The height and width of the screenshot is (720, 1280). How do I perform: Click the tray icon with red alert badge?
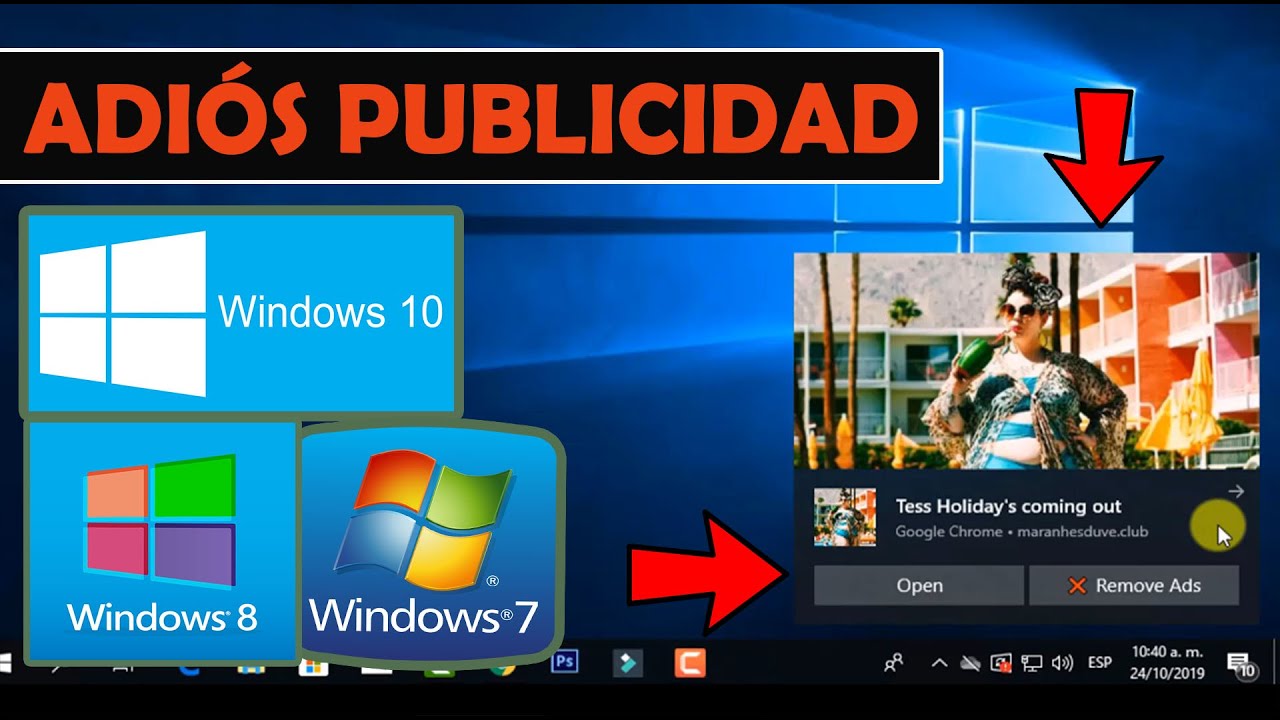1000,662
